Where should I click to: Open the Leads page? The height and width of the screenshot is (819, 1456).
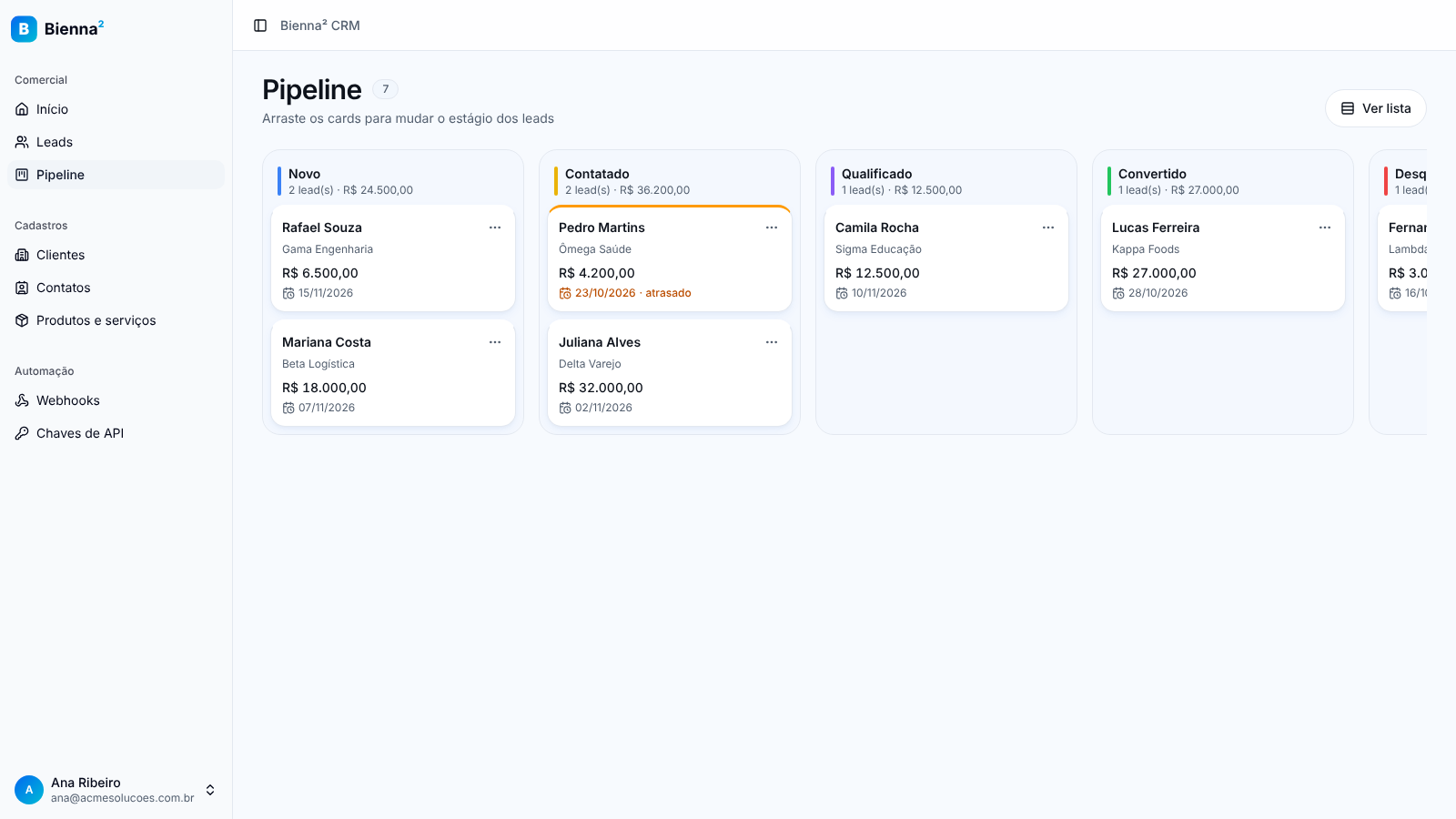[x=116, y=142]
